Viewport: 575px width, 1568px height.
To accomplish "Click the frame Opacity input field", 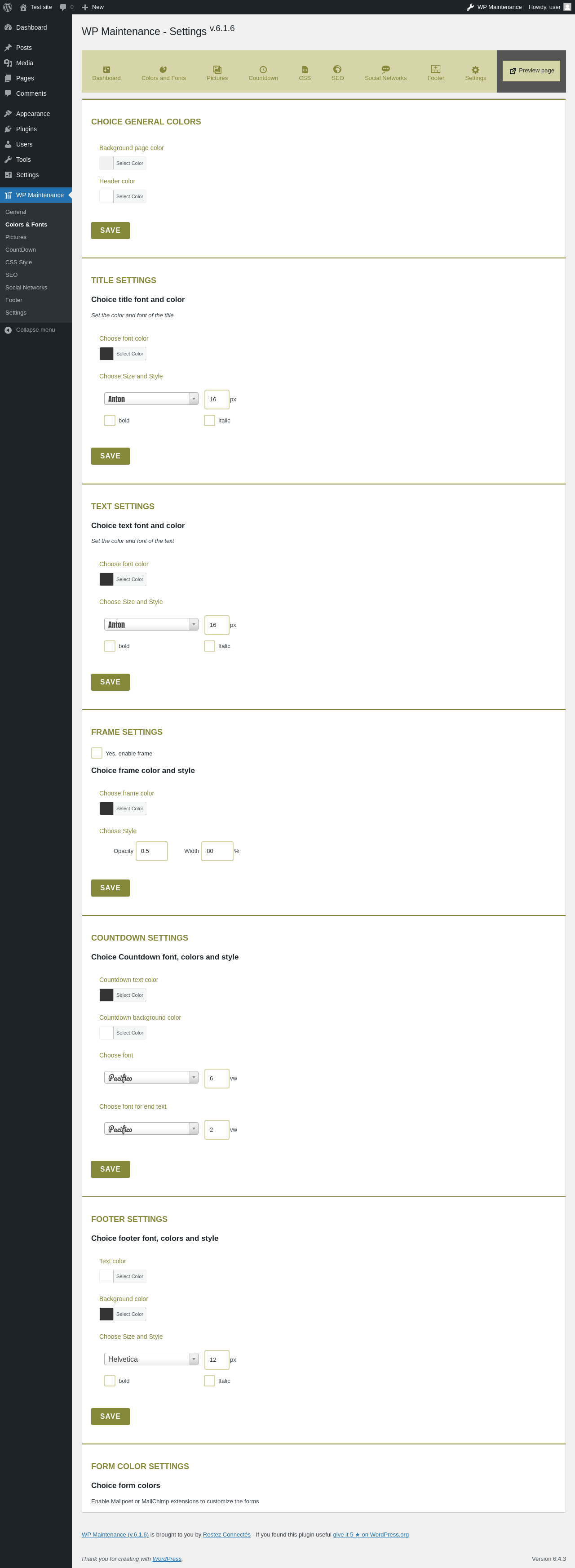I will point(151,851).
